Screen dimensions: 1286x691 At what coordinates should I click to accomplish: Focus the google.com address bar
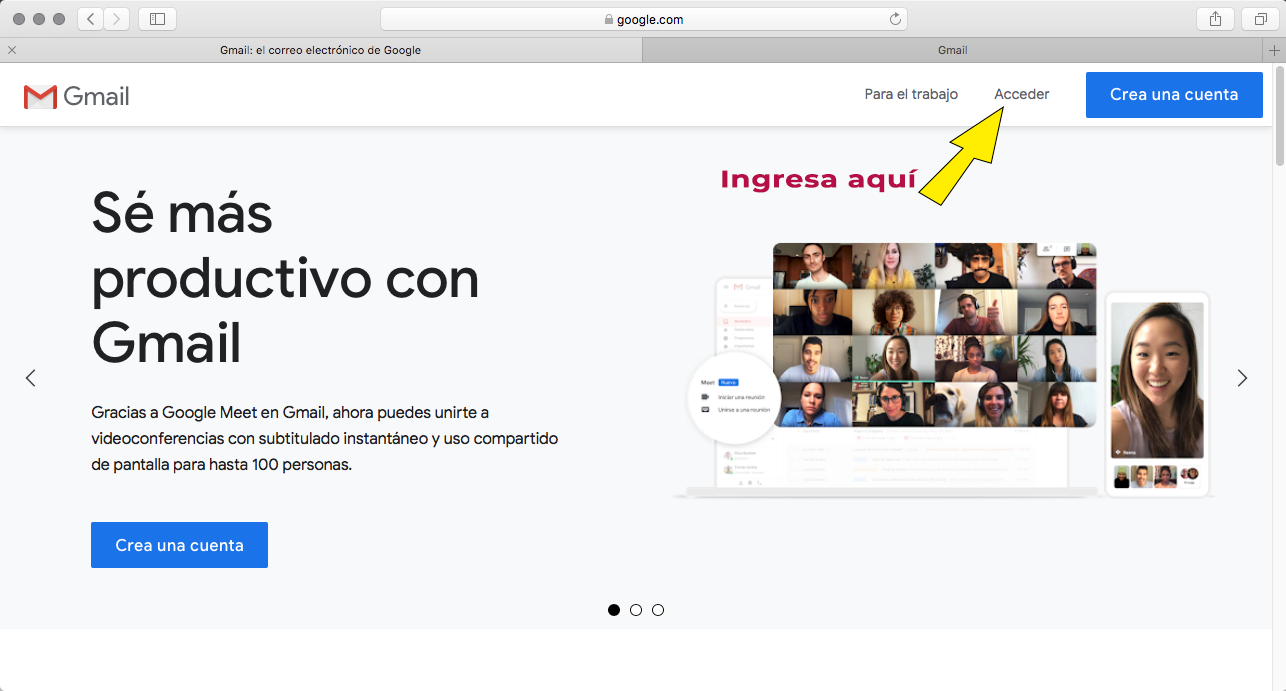[644, 19]
